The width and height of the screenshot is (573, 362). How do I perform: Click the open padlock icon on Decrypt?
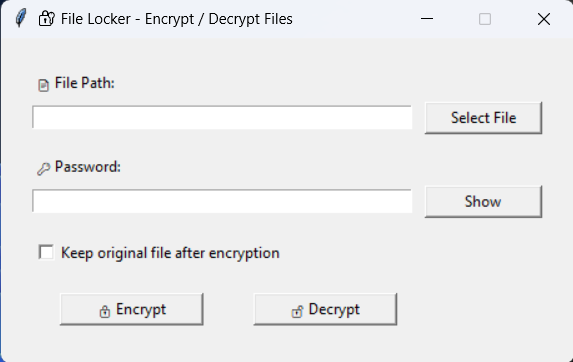pos(297,311)
